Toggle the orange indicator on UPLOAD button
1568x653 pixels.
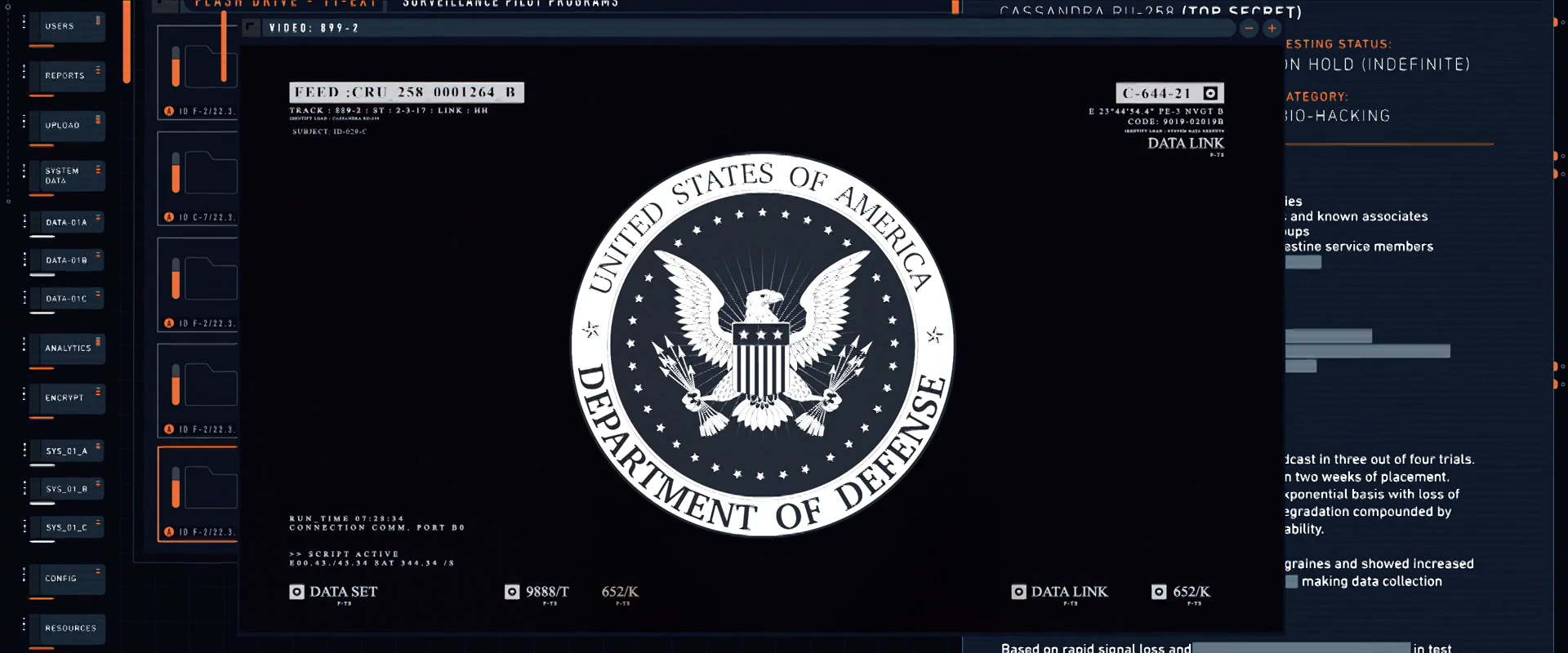pos(98,119)
